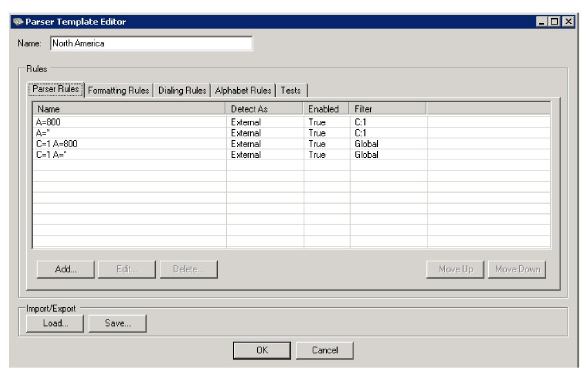This screenshot has width=582, height=379.
Task: Click into the Name input field
Action: [x=151, y=43]
